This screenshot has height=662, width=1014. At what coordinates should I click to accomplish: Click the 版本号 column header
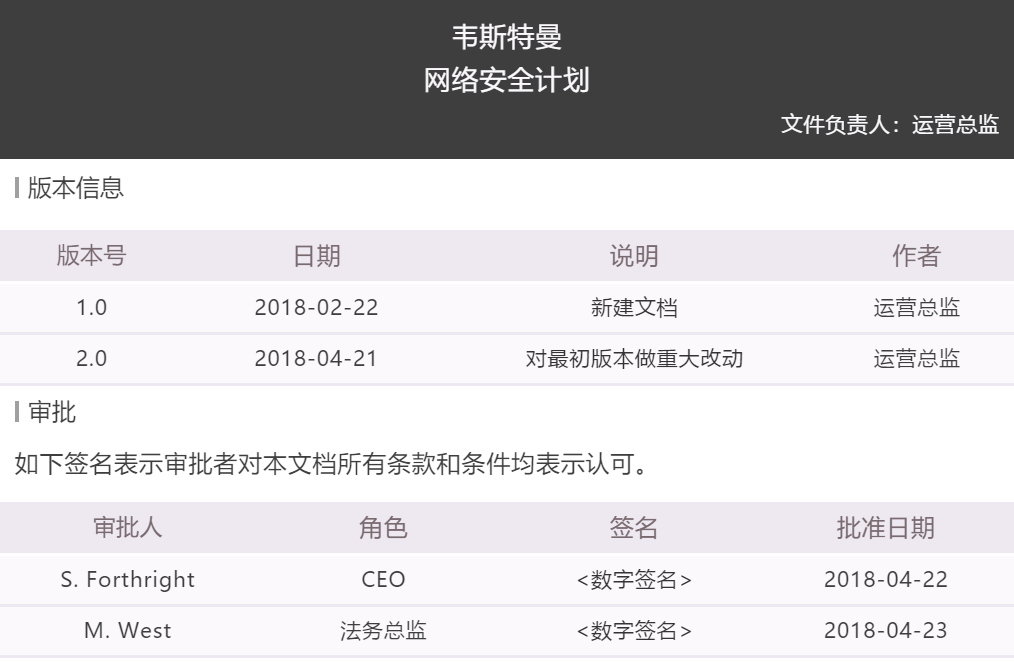[x=91, y=256]
